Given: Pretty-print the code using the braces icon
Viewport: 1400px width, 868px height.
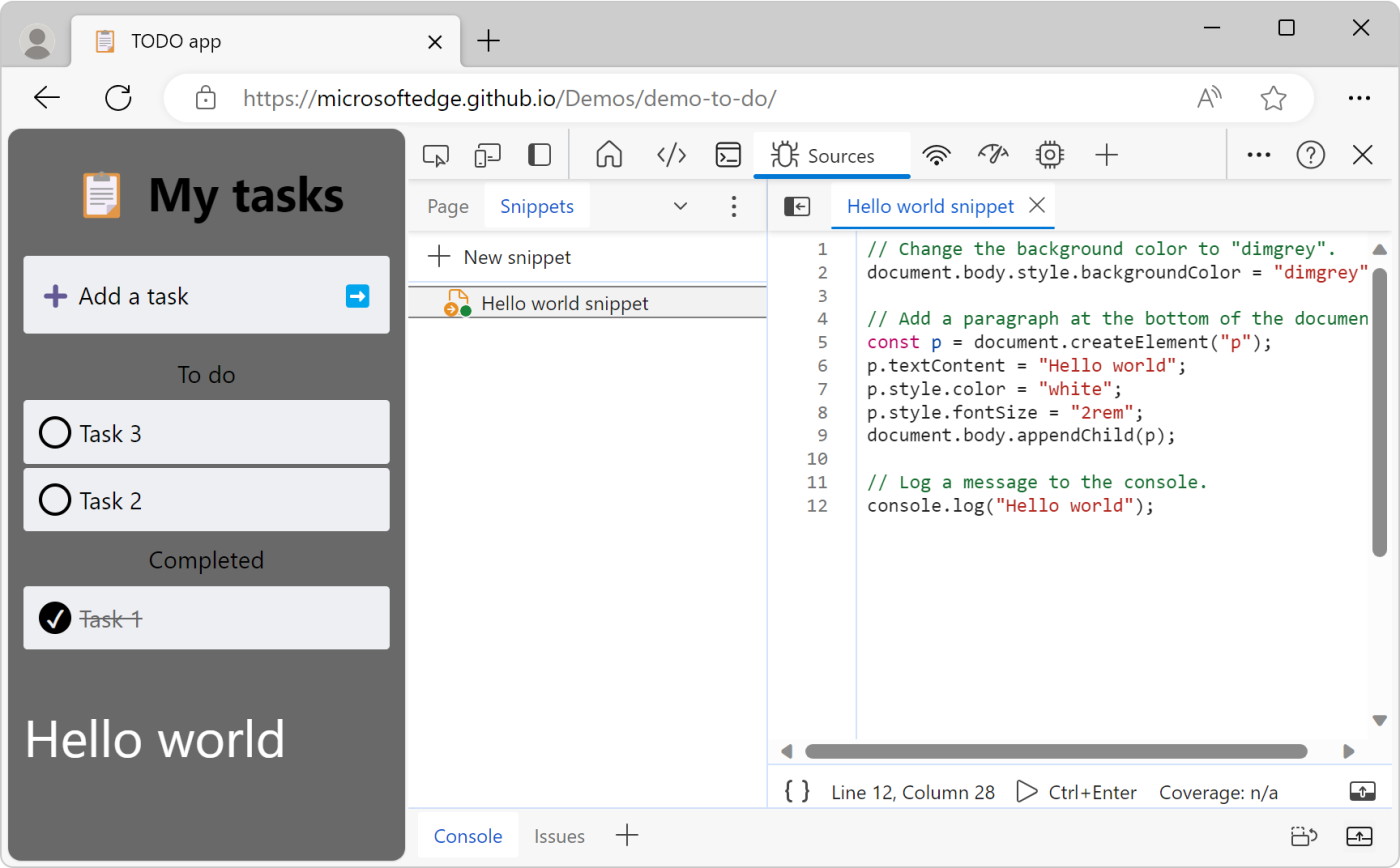Looking at the screenshot, I should [795, 790].
